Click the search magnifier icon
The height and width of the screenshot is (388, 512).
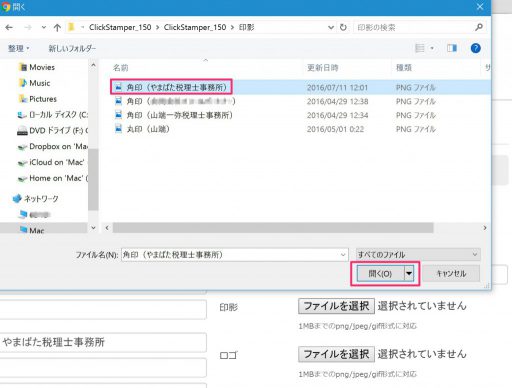coord(479,27)
